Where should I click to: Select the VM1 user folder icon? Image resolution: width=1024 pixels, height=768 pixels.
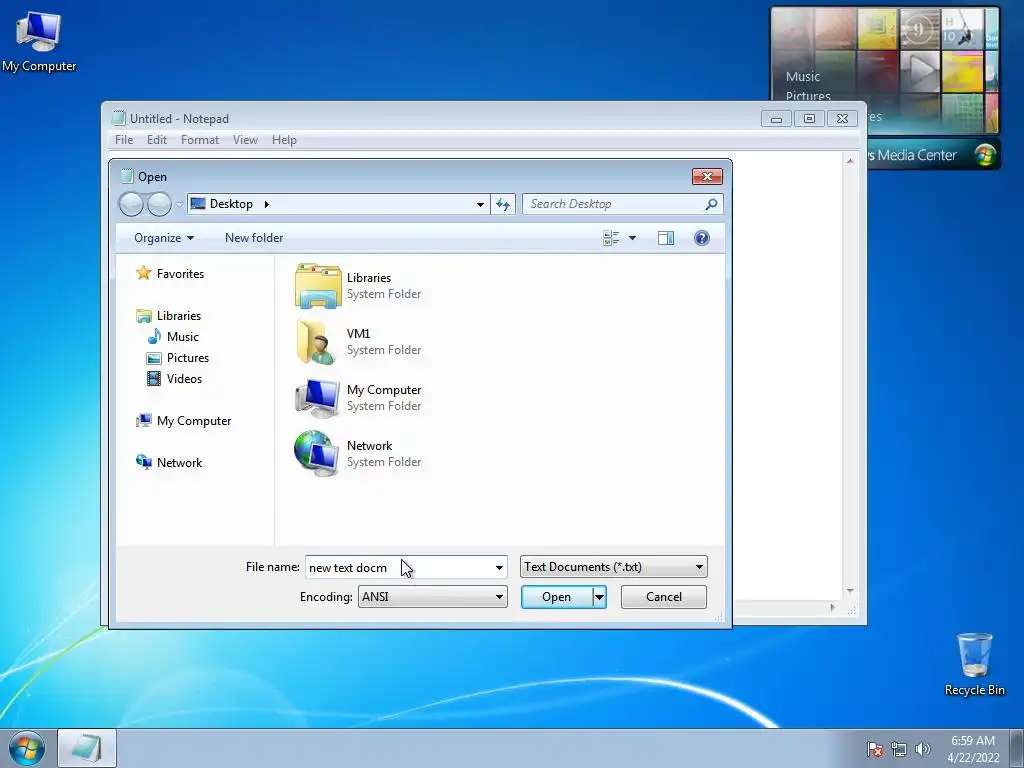pos(317,342)
